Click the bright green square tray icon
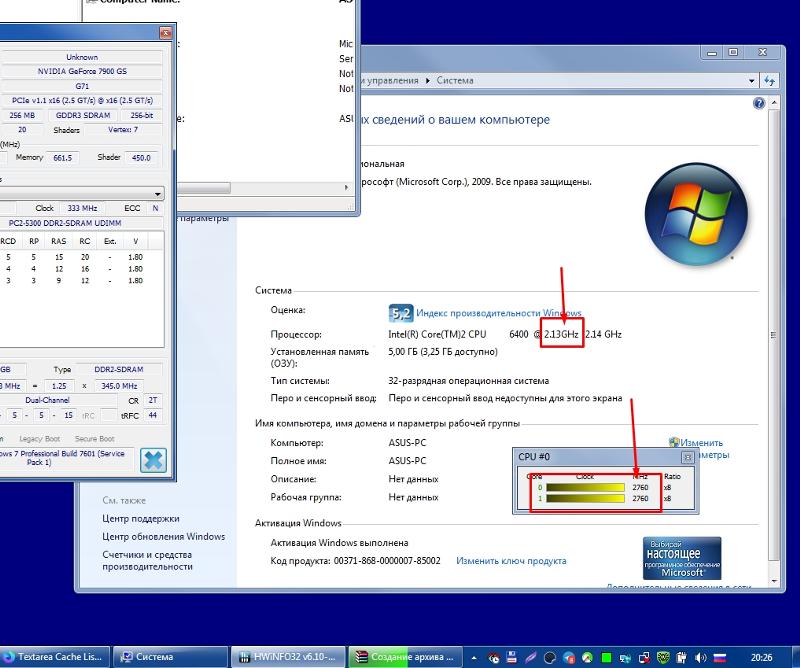The height and width of the screenshot is (668, 800). pos(606,657)
